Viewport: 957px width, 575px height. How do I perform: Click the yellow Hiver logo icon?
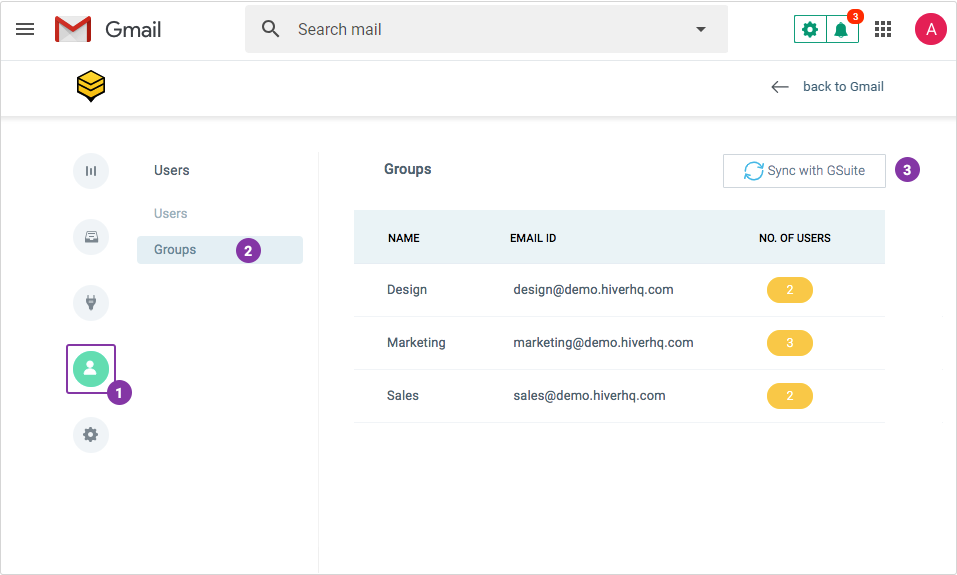click(x=91, y=86)
